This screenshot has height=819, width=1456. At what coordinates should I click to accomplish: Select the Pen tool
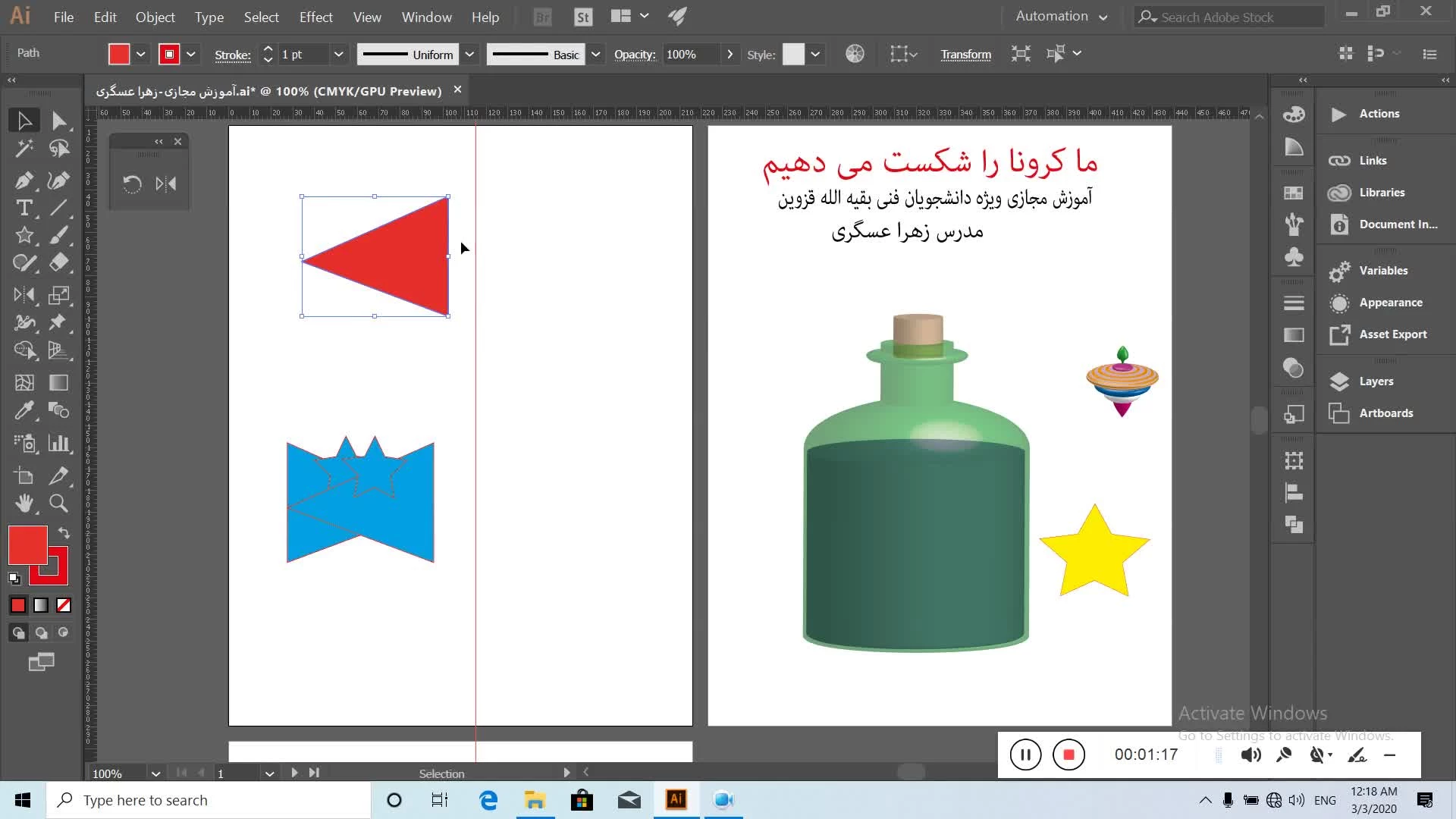(x=24, y=180)
